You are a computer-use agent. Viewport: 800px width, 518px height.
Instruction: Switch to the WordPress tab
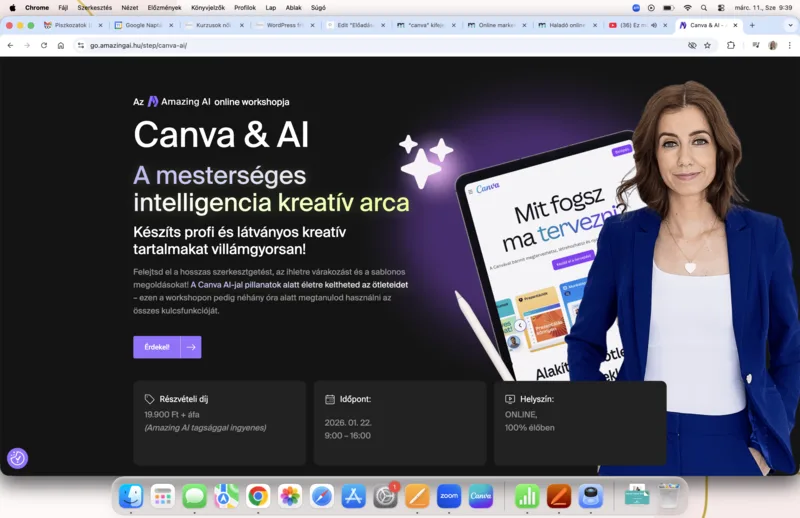(x=283, y=25)
